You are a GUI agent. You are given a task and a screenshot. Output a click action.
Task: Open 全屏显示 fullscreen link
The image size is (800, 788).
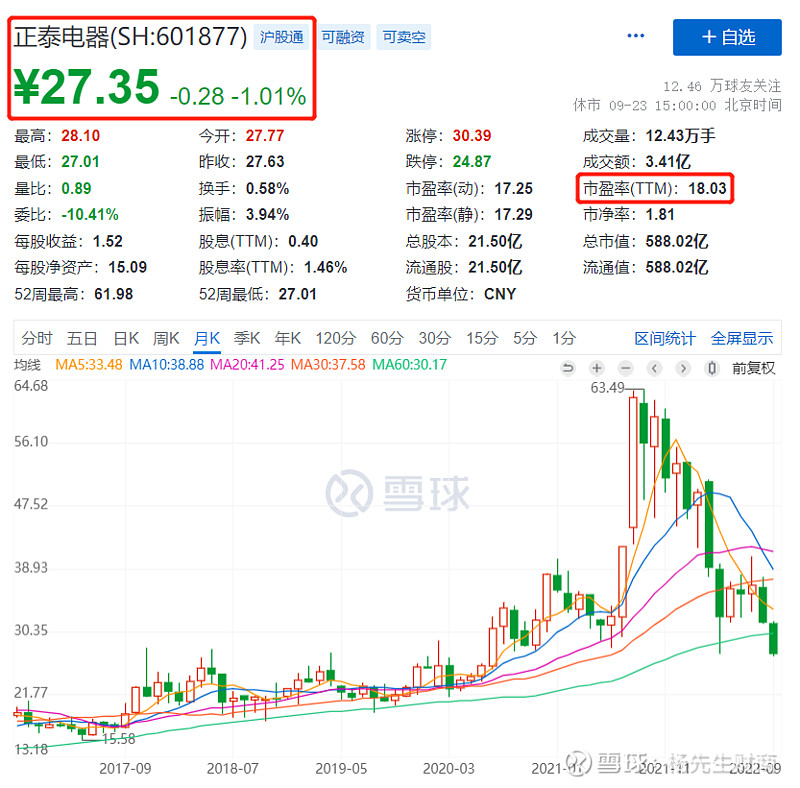tap(742, 338)
